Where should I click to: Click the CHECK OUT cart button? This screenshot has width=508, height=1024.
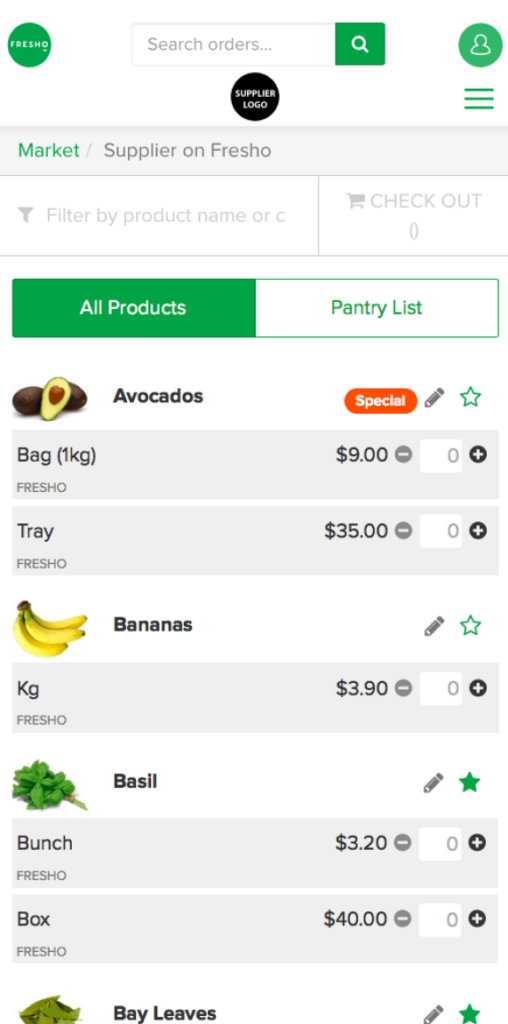413,216
